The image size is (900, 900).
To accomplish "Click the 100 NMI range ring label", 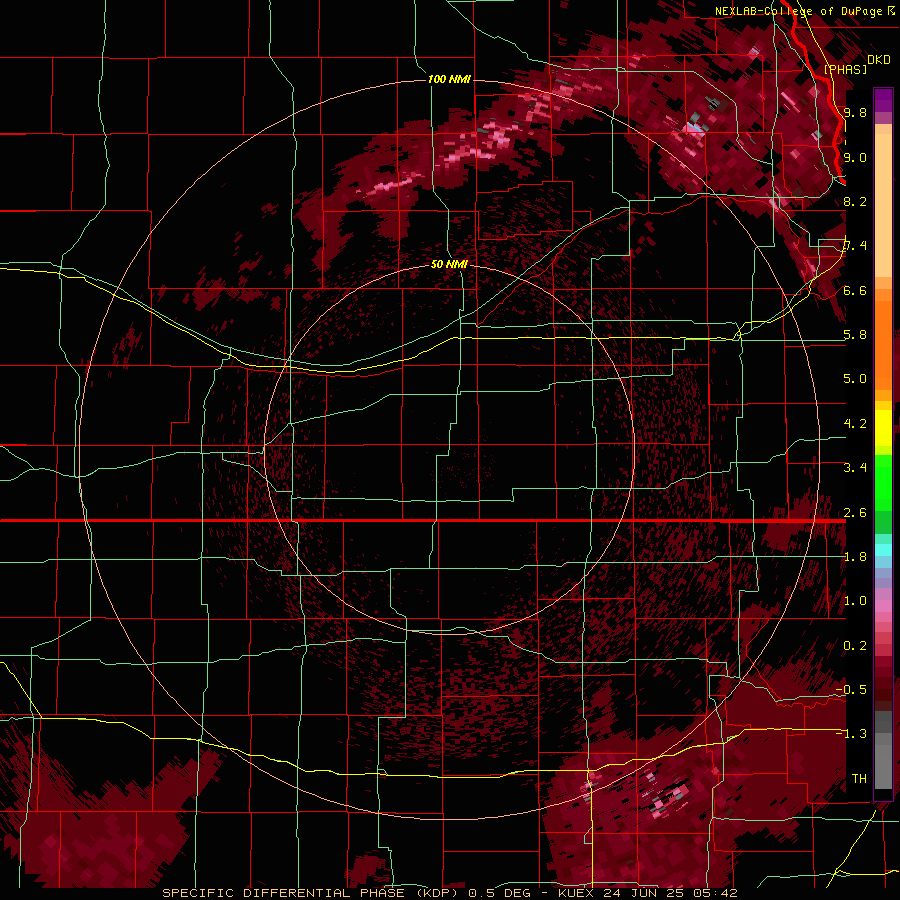I will [x=449, y=79].
